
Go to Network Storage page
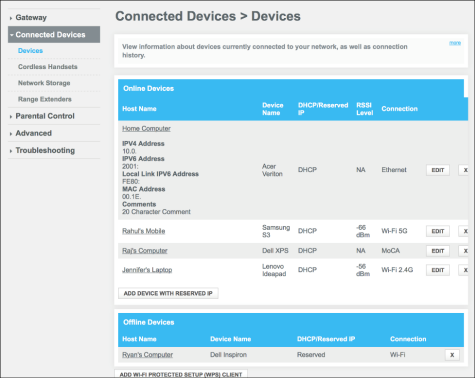(44, 83)
